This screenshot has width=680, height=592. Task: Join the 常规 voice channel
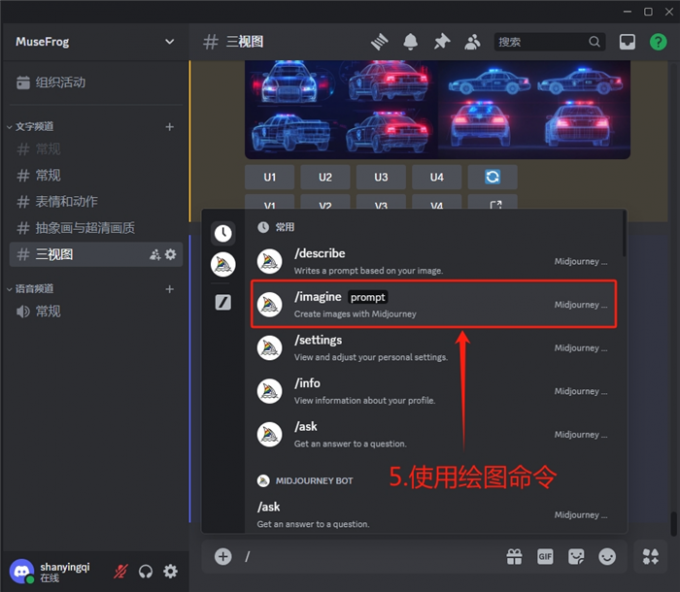click(95, 311)
